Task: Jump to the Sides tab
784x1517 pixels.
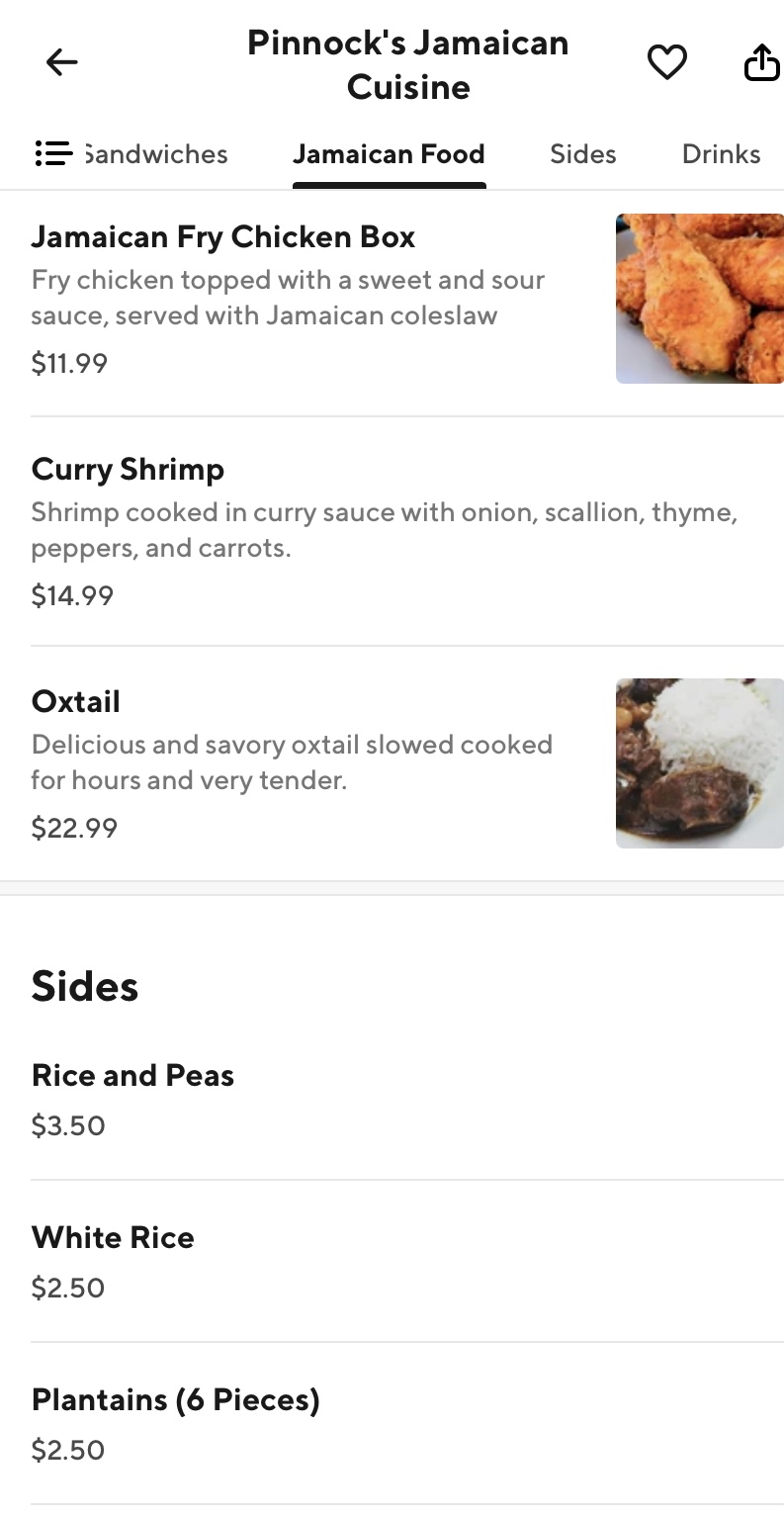Action: click(x=582, y=154)
